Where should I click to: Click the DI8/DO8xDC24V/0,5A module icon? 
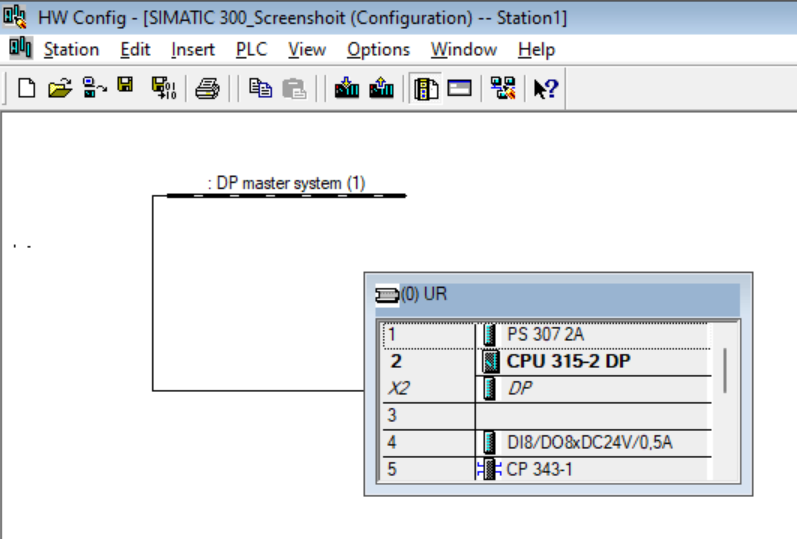point(489,442)
